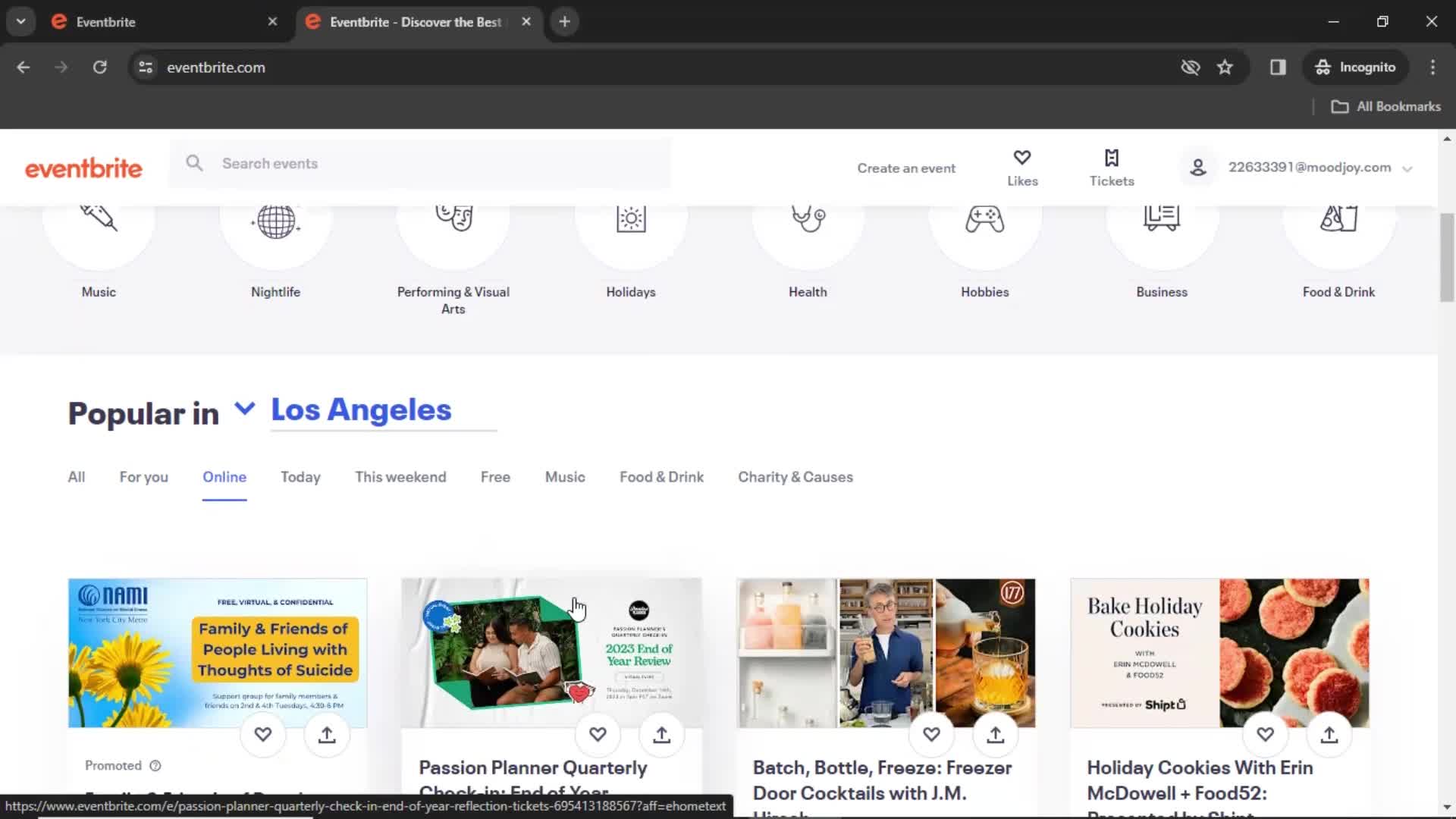Share the Batch, Bottle, Freeze event
The image size is (1456, 819).
coord(996,734)
